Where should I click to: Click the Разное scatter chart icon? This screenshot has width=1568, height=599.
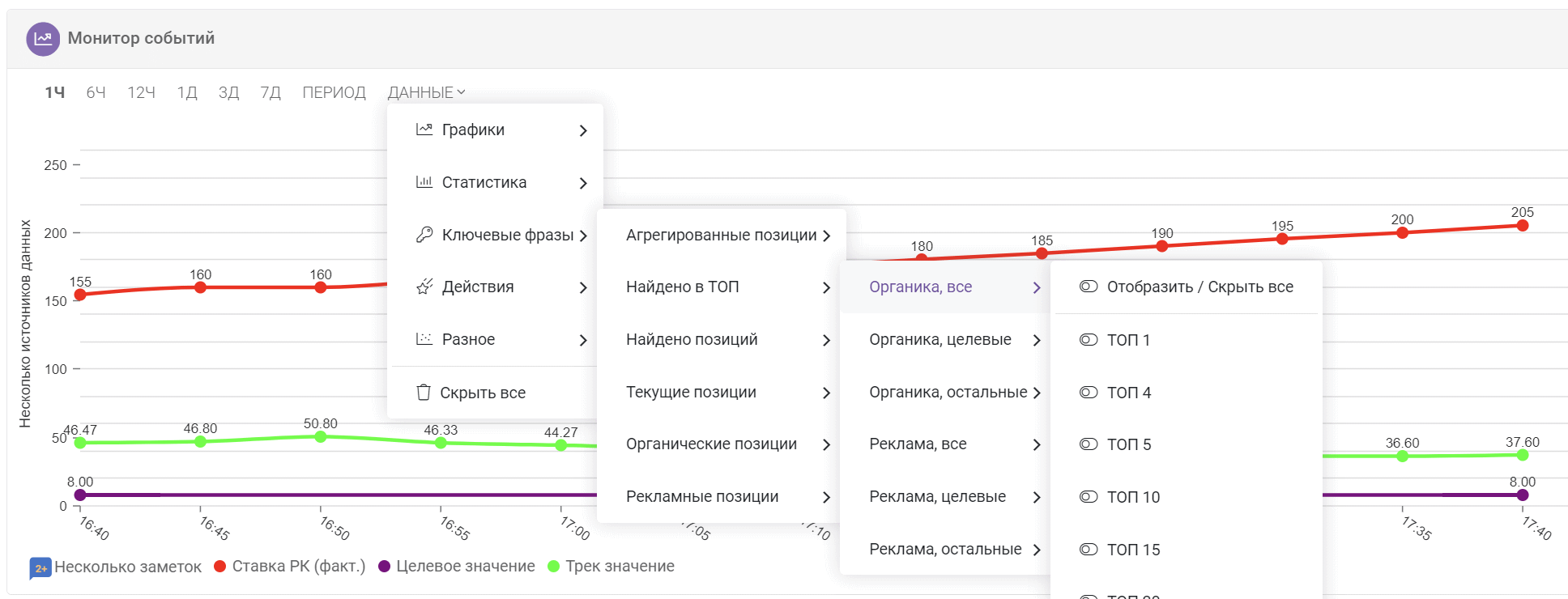click(424, 339)
